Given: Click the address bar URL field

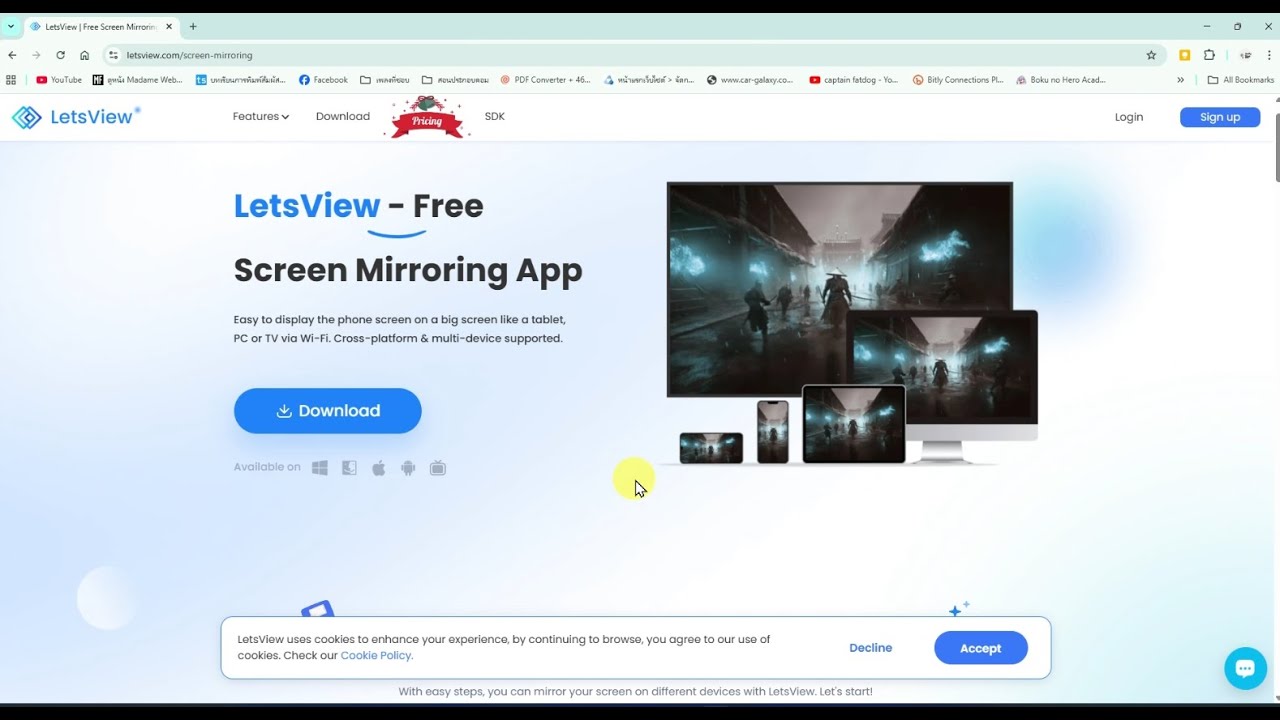Looking at the screenshot, I should [630, 55].
